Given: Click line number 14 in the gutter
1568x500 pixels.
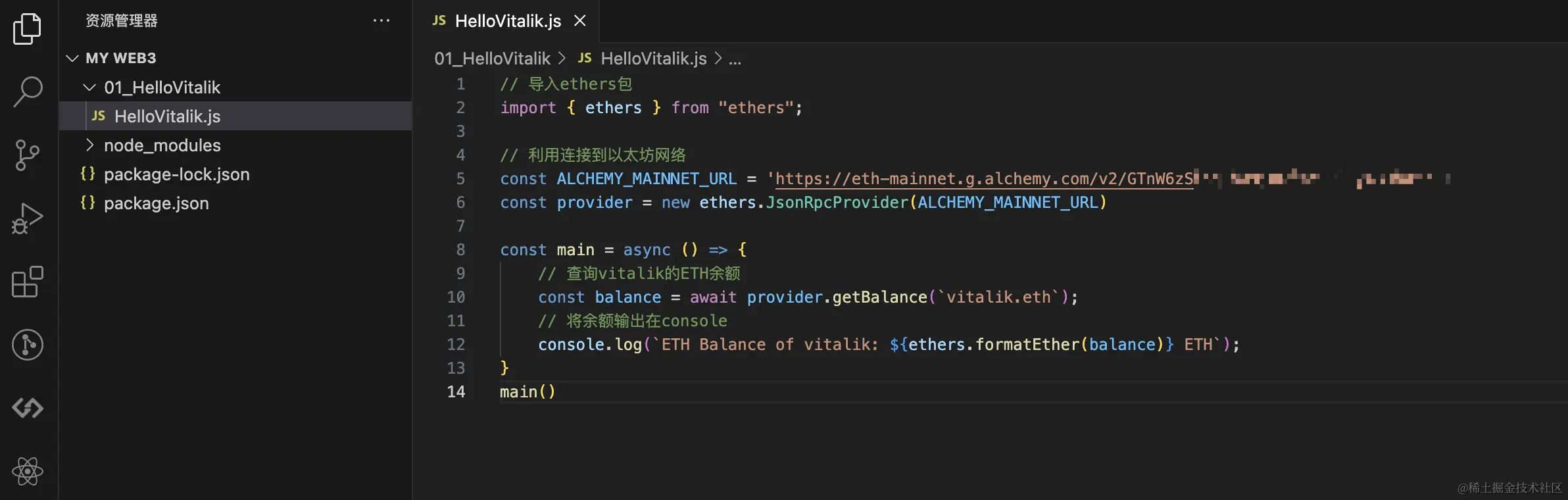Looking at the screenshot, I should coord(456,392).
